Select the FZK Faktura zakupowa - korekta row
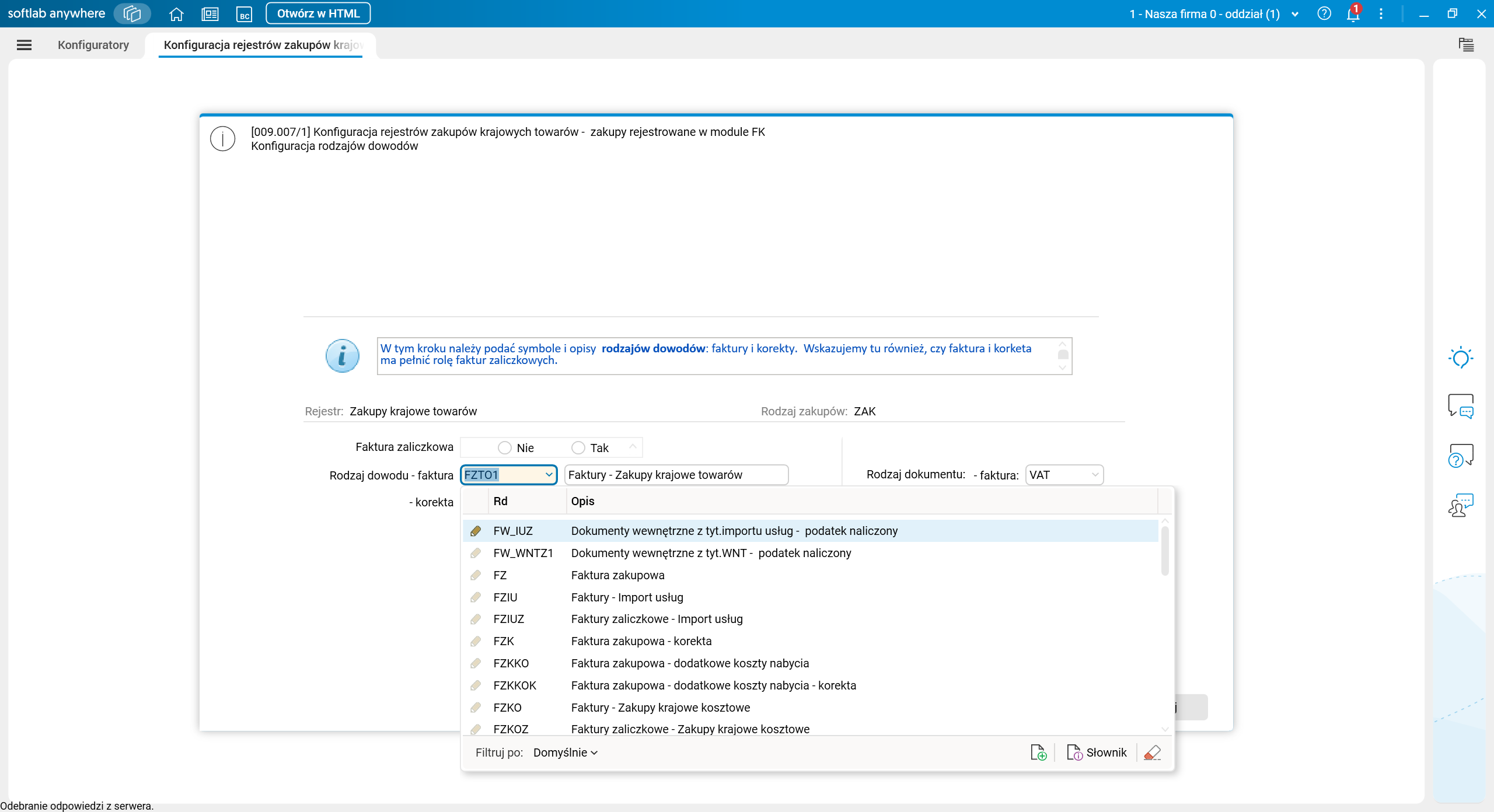 click(811, 641)
